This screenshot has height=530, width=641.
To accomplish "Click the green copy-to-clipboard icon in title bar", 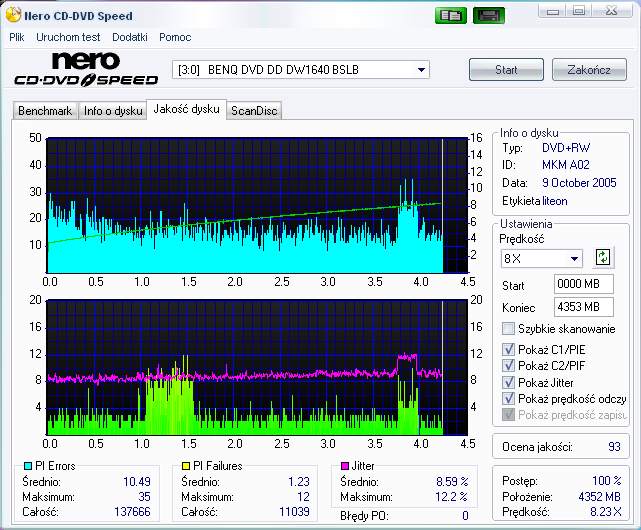I will (451, 16).
